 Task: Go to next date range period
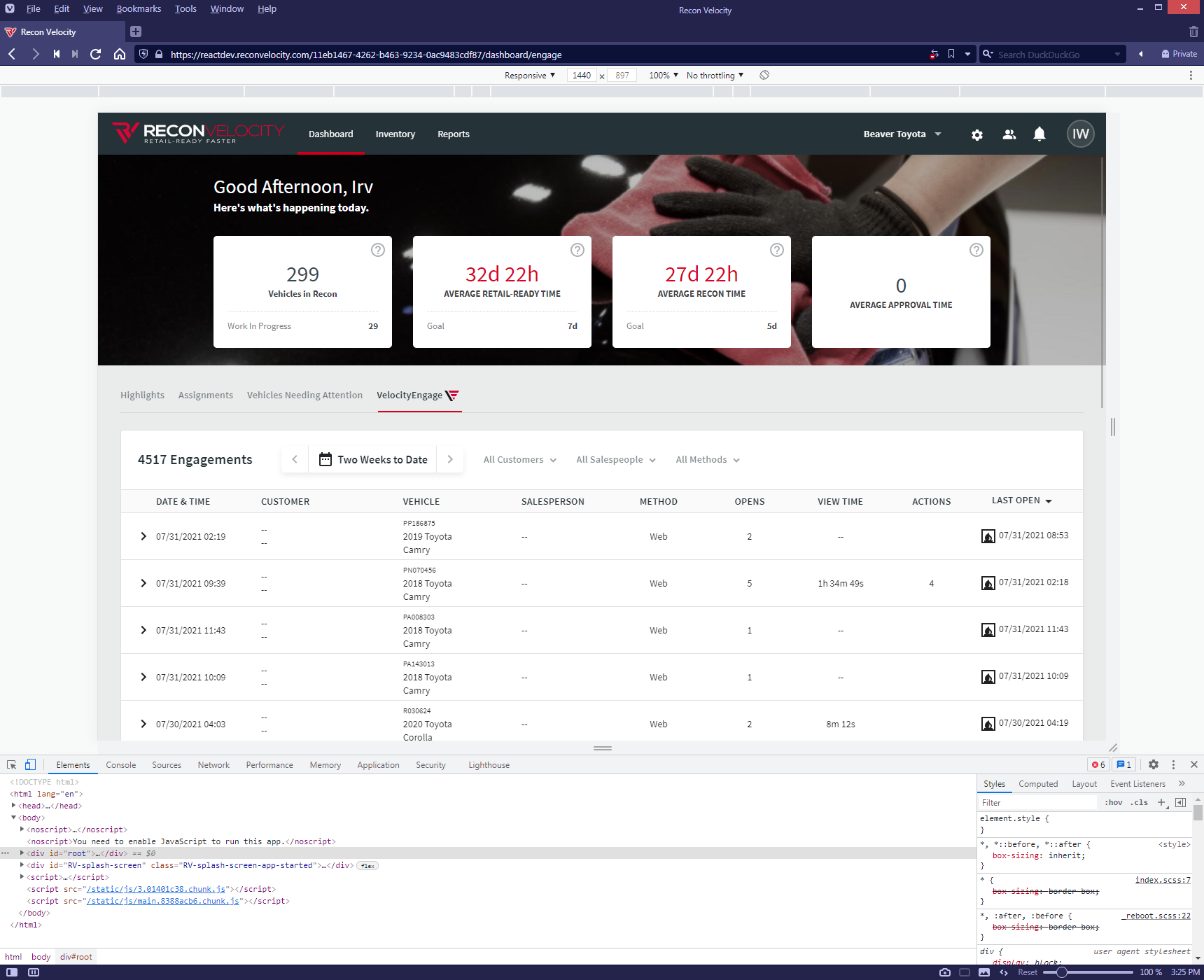pos(450,459)
